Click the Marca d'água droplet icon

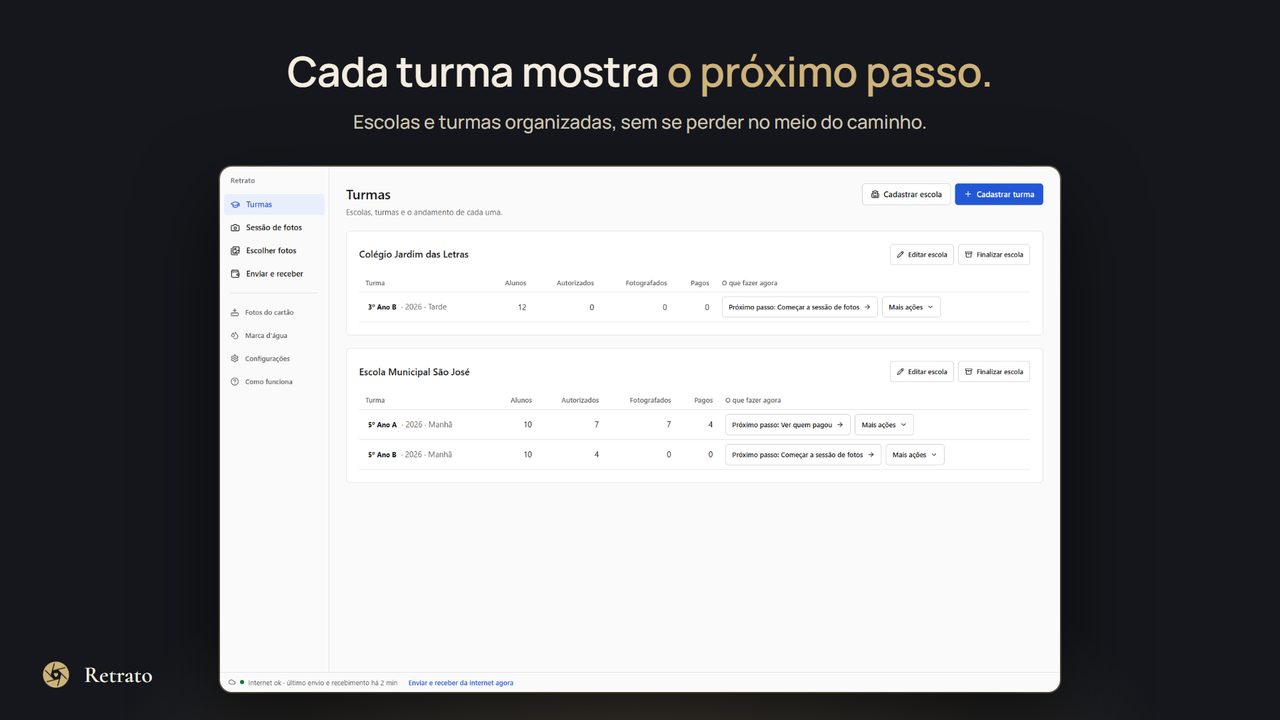pos(235,335)
